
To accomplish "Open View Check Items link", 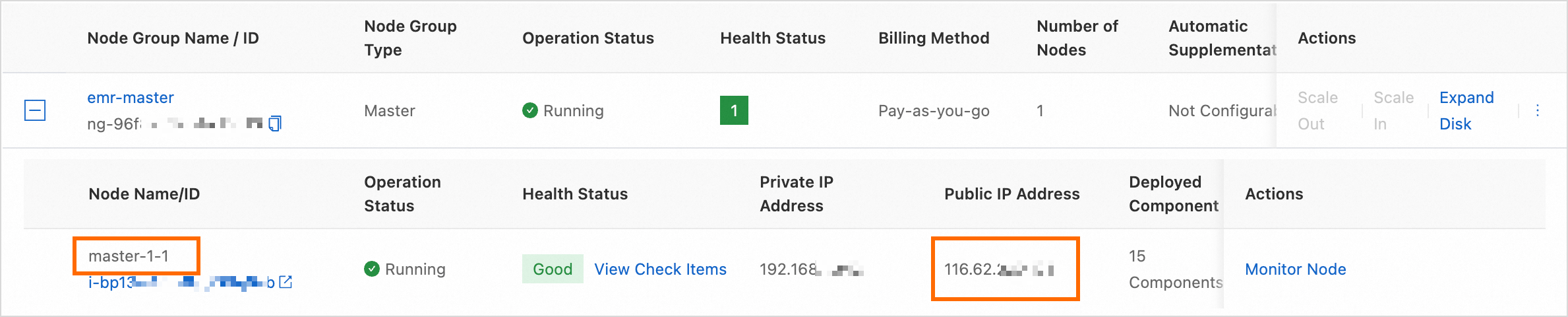I will pos(660,269).
